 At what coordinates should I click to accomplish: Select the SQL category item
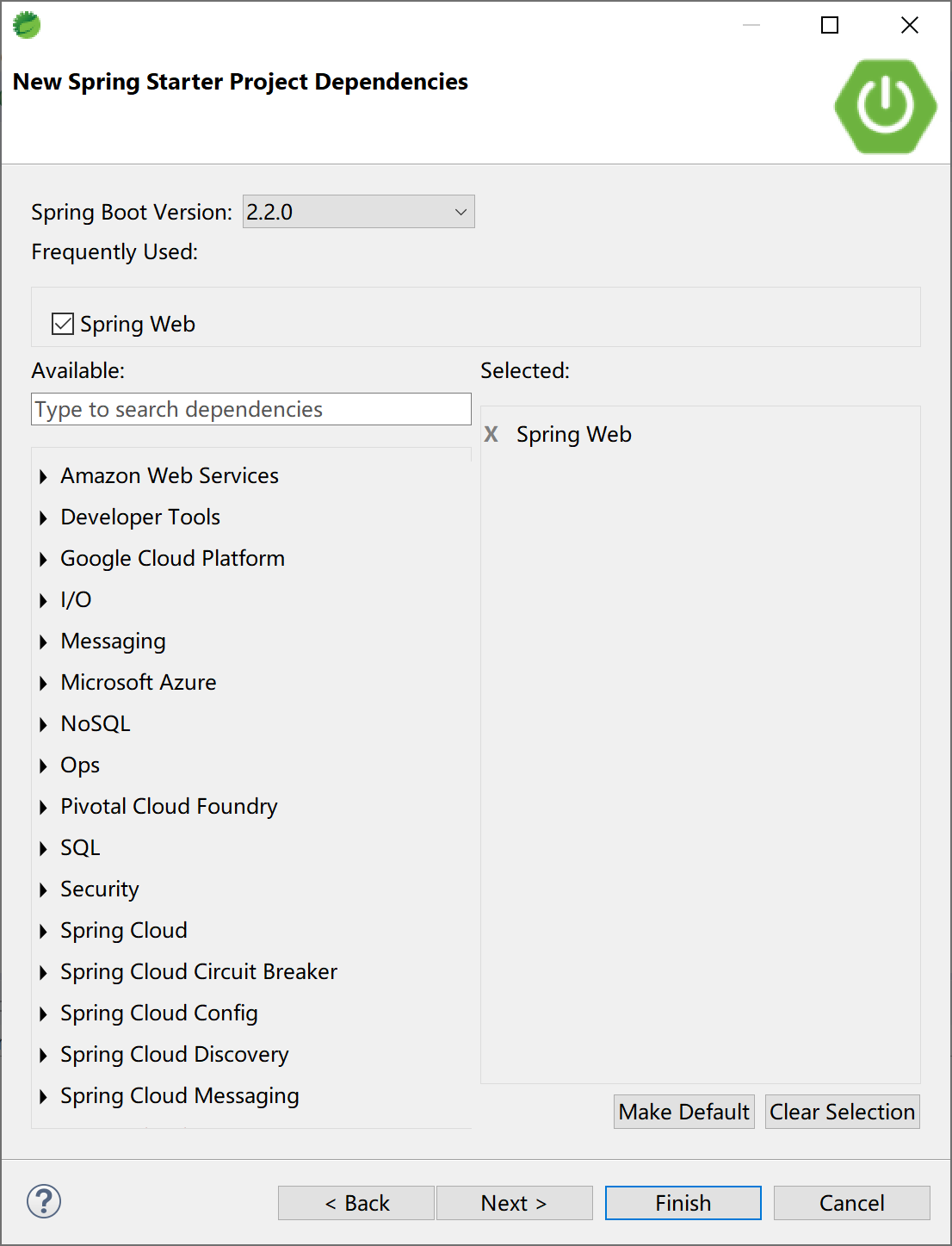(x=80, y=847)
